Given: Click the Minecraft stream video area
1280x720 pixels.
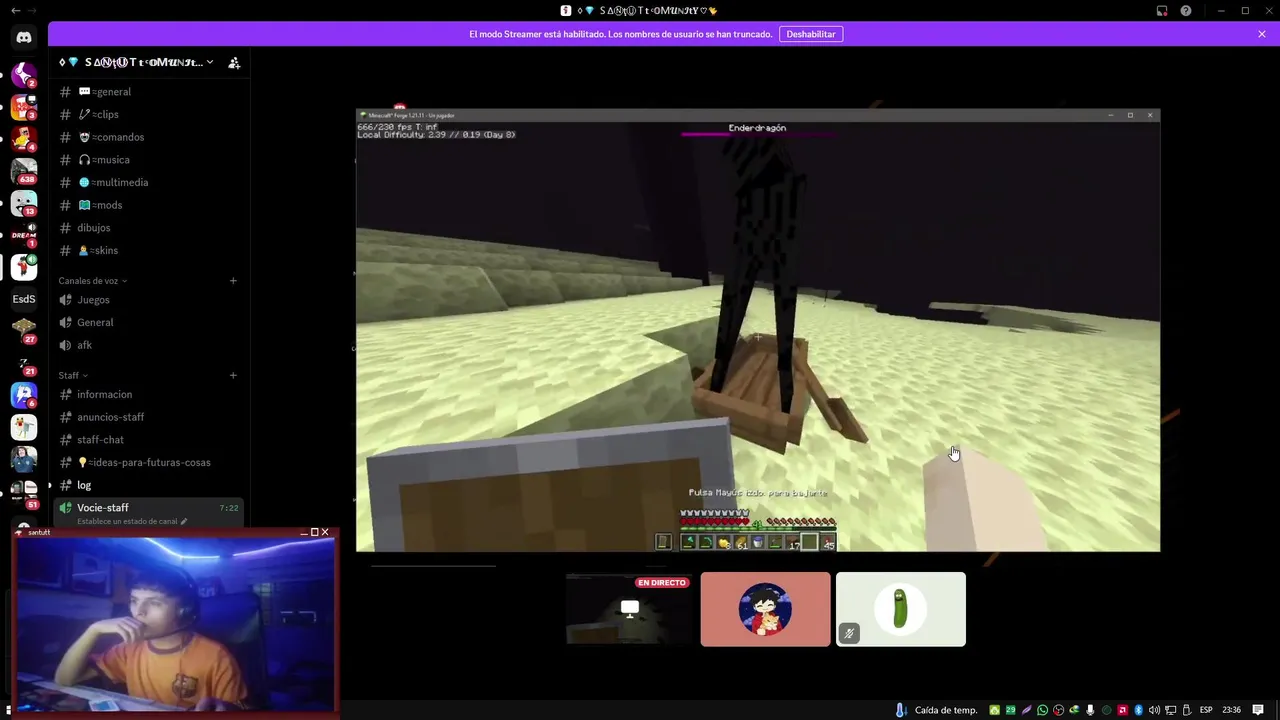Looking at the screenshot, I should click(x=758, y=330).
